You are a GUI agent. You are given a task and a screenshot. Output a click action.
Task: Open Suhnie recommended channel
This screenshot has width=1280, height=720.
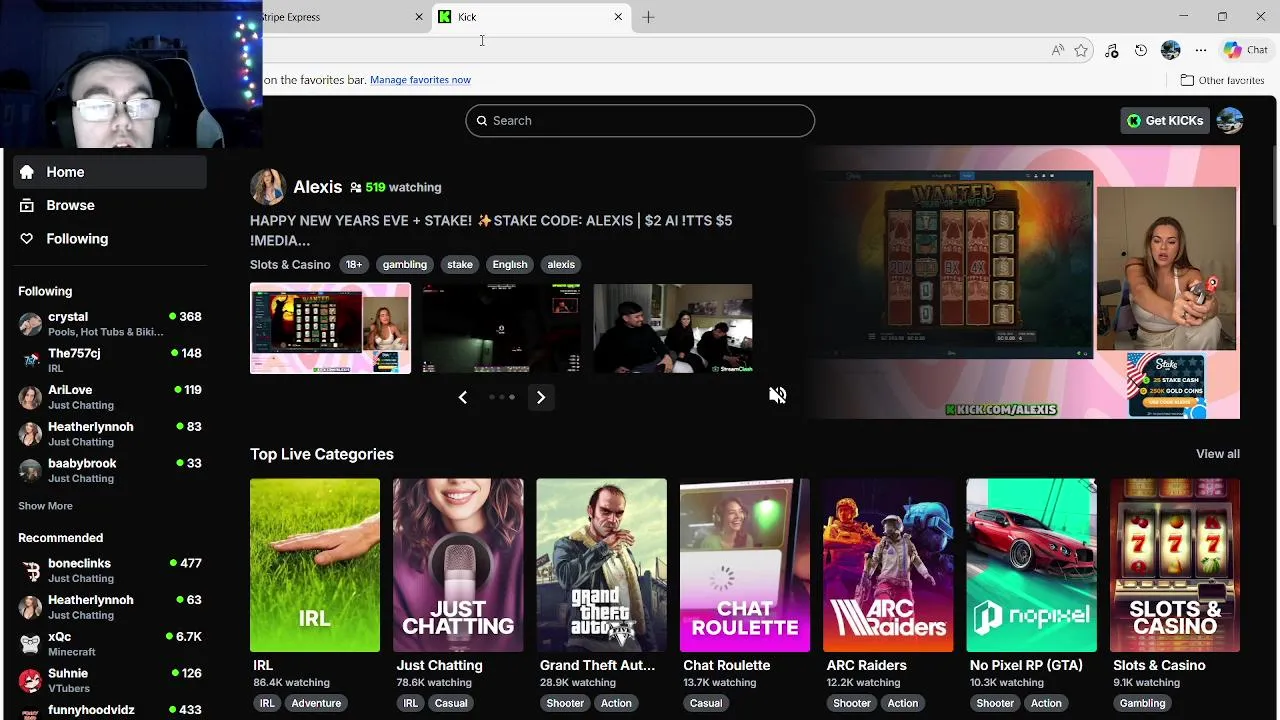[x=110, y=680]
